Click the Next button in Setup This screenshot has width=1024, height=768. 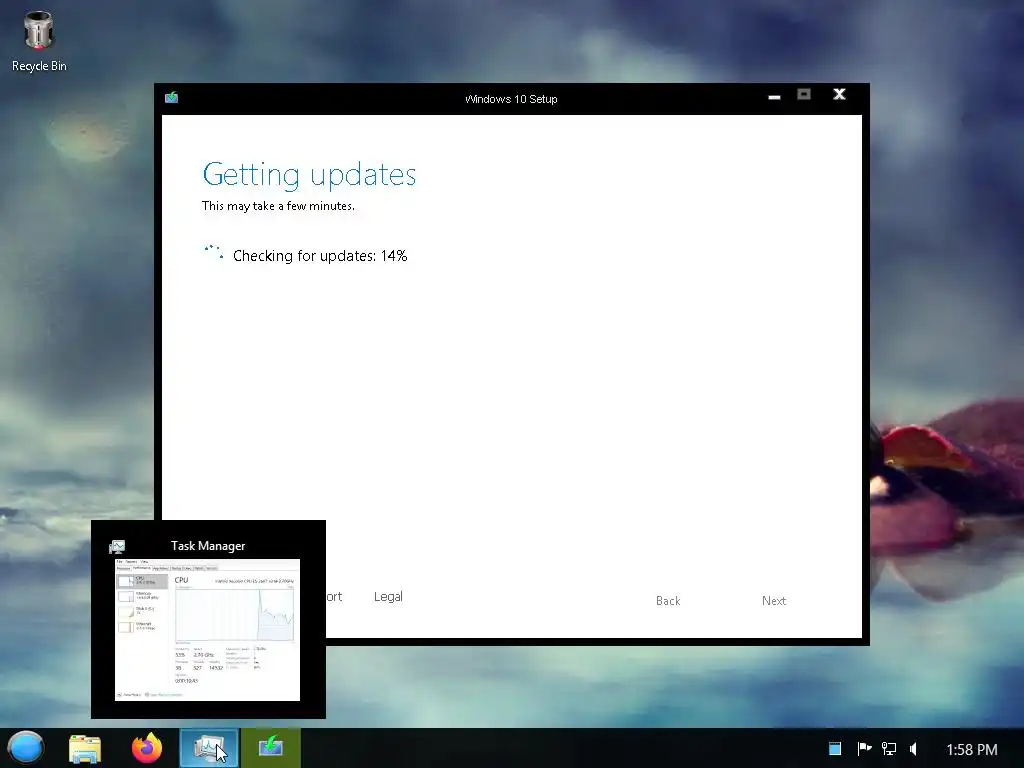pos(774,601)
